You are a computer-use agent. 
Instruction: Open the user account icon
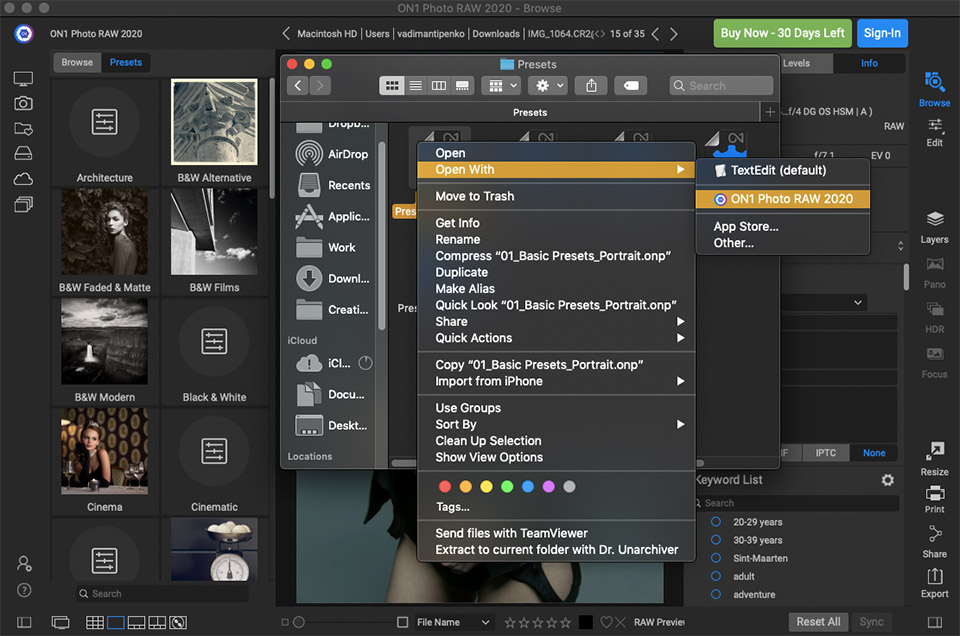tap(24, 563)
